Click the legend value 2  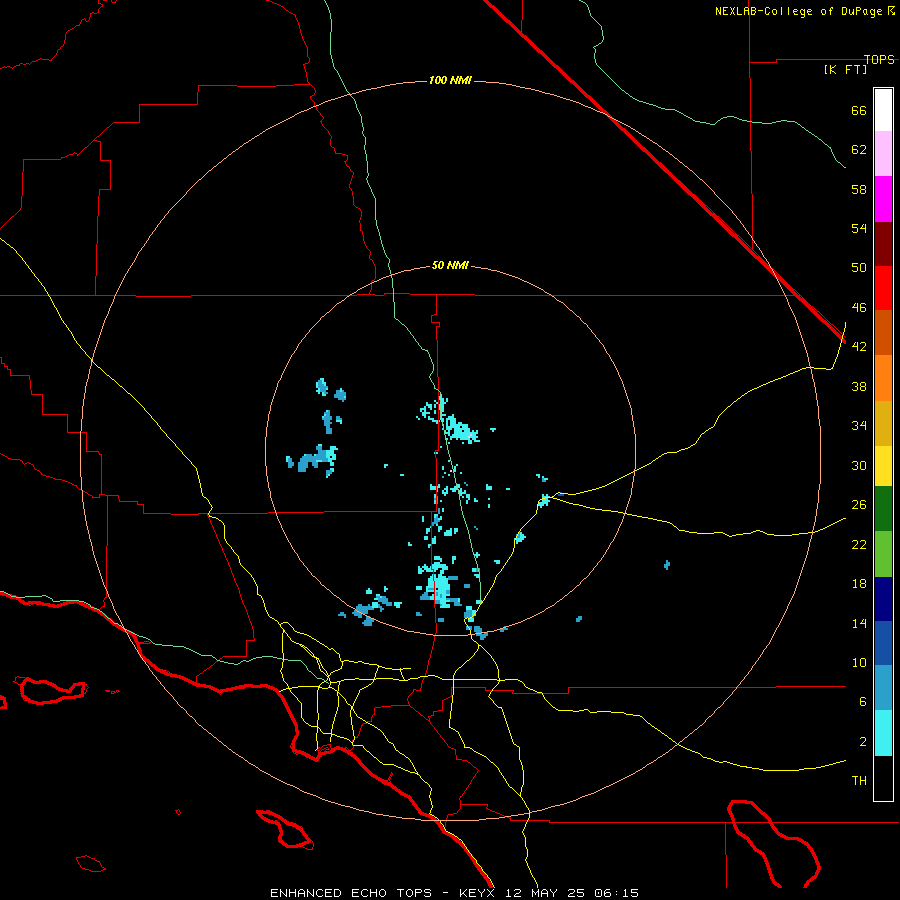[863, 742]
